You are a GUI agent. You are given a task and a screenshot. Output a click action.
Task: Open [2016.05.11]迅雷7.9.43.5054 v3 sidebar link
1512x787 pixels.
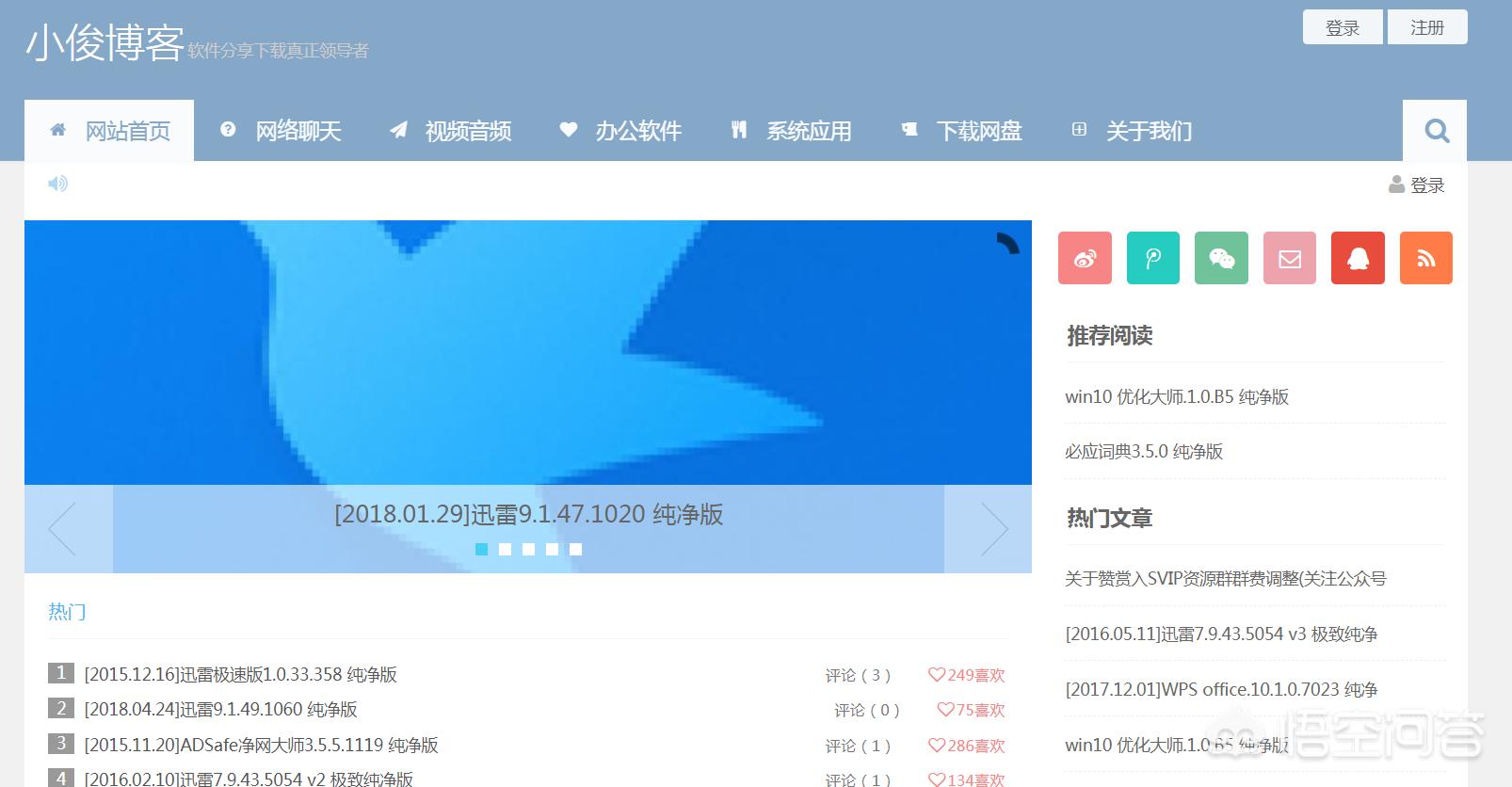pyautogui.click(x=1222, y=634)
